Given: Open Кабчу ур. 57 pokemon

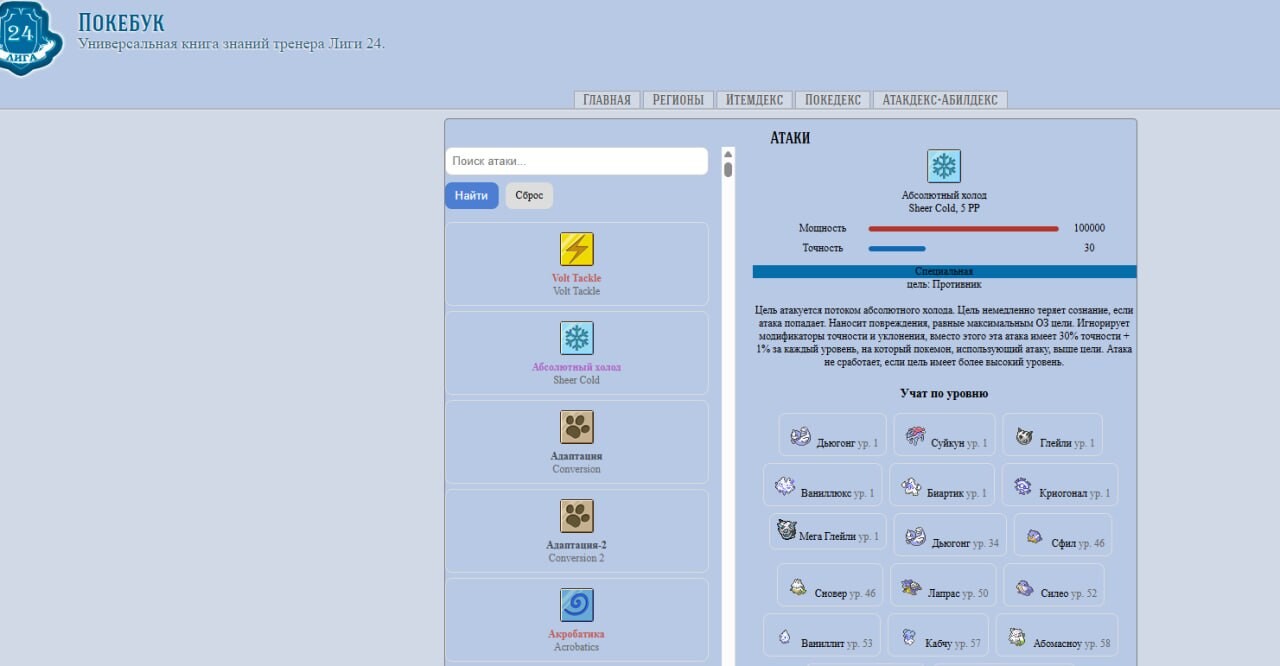Looking at the screenshot, I should coord(938,635).
